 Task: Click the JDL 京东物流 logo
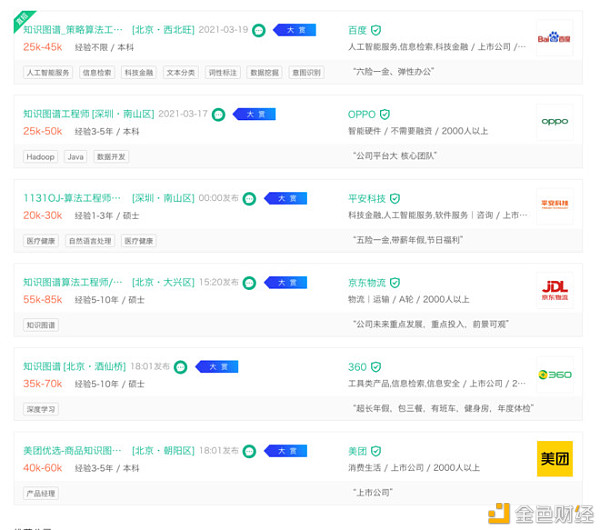click(x=554, y=291)
